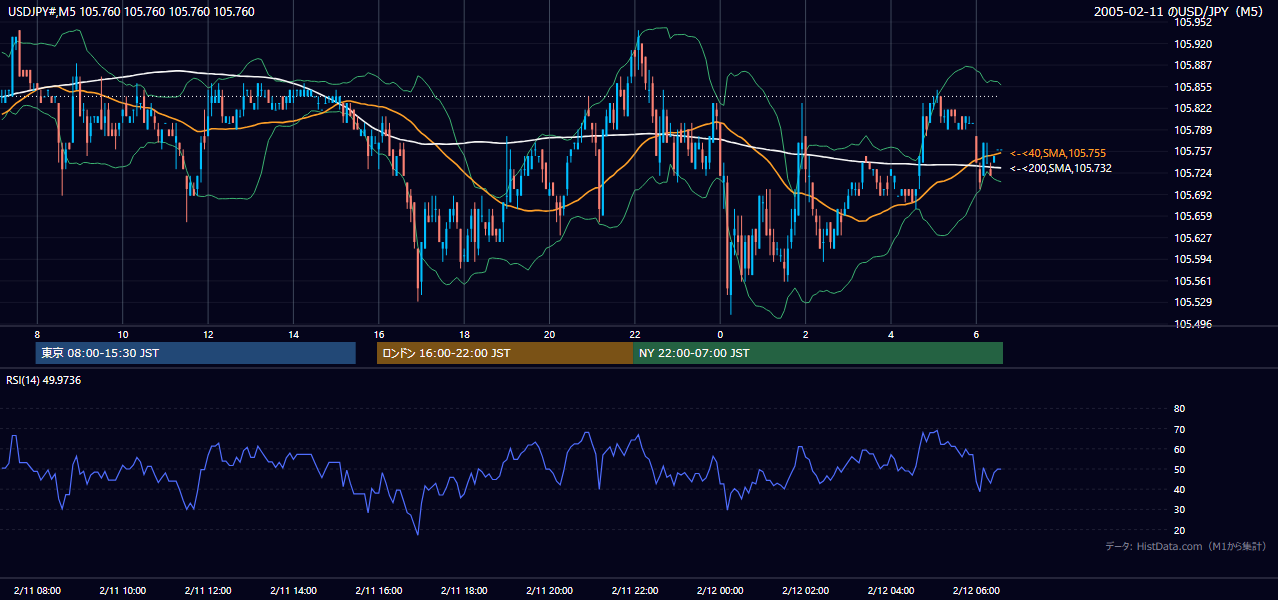Viewport: 1278px width, 600px height.
Task: Click price level 105.757 on the axis
Action: coord(1195,151)
